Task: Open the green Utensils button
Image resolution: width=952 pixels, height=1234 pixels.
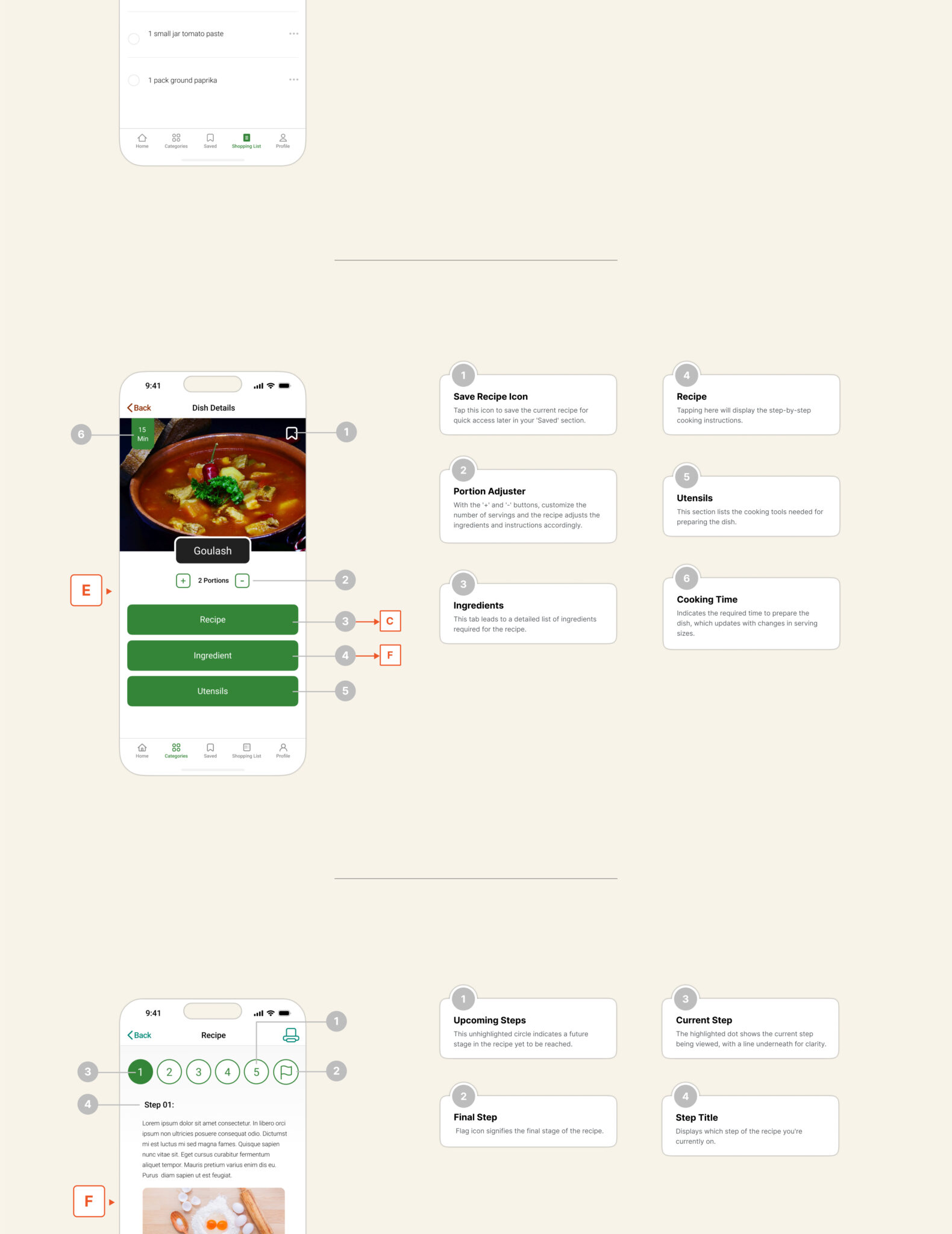Action: coord(213,691)
